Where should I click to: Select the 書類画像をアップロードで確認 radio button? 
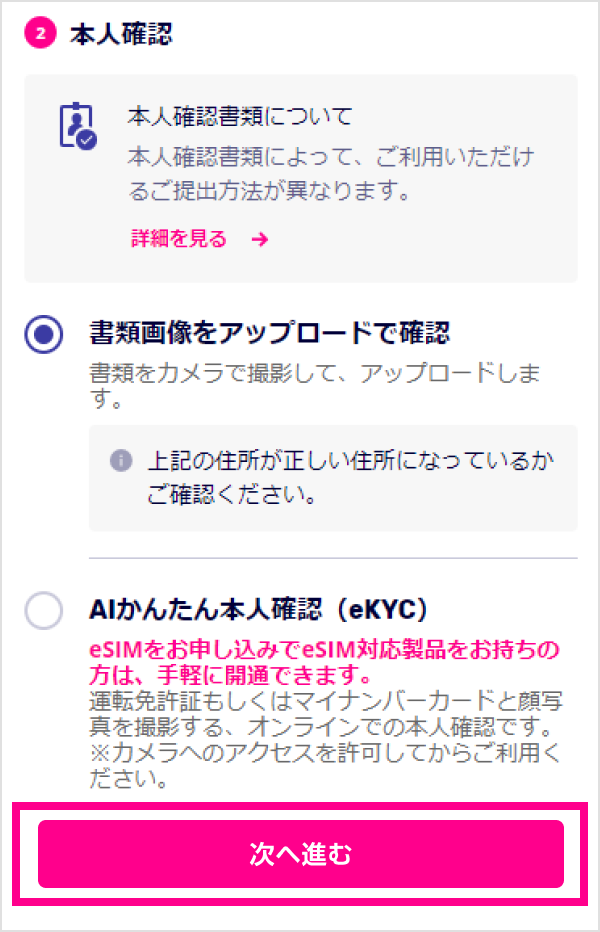(x=43, y=334)
